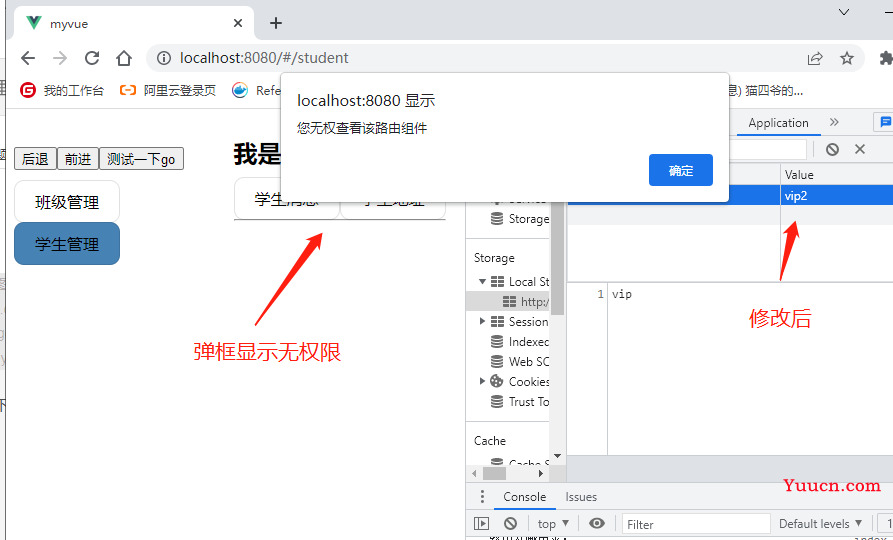Image resolution: width=893 pixels, height=540 pixels.
Task: Click the 后退 button
Action: (x=35, y=159)
